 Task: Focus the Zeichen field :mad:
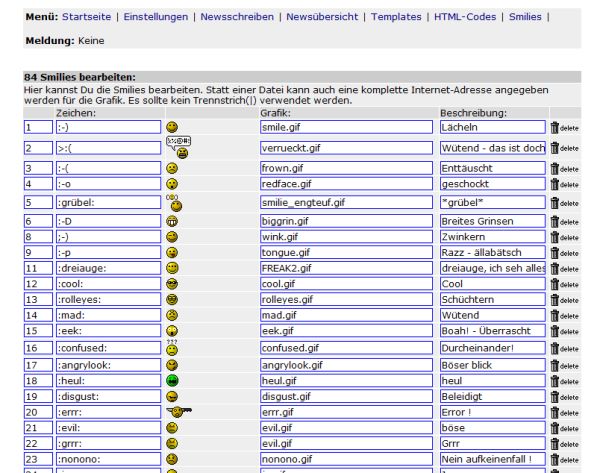click(x=109, y=315)
